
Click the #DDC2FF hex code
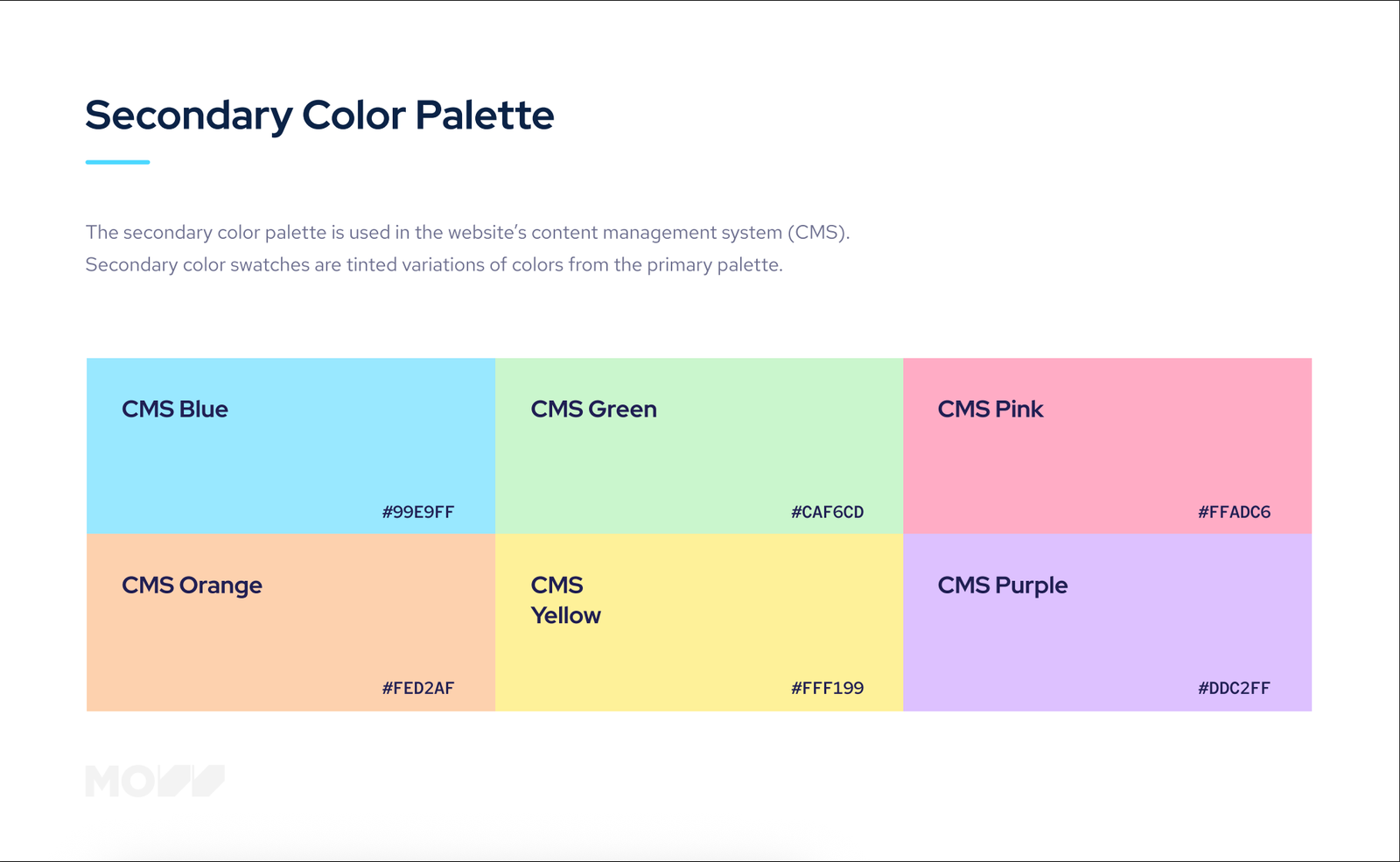tap(1234, 688)
